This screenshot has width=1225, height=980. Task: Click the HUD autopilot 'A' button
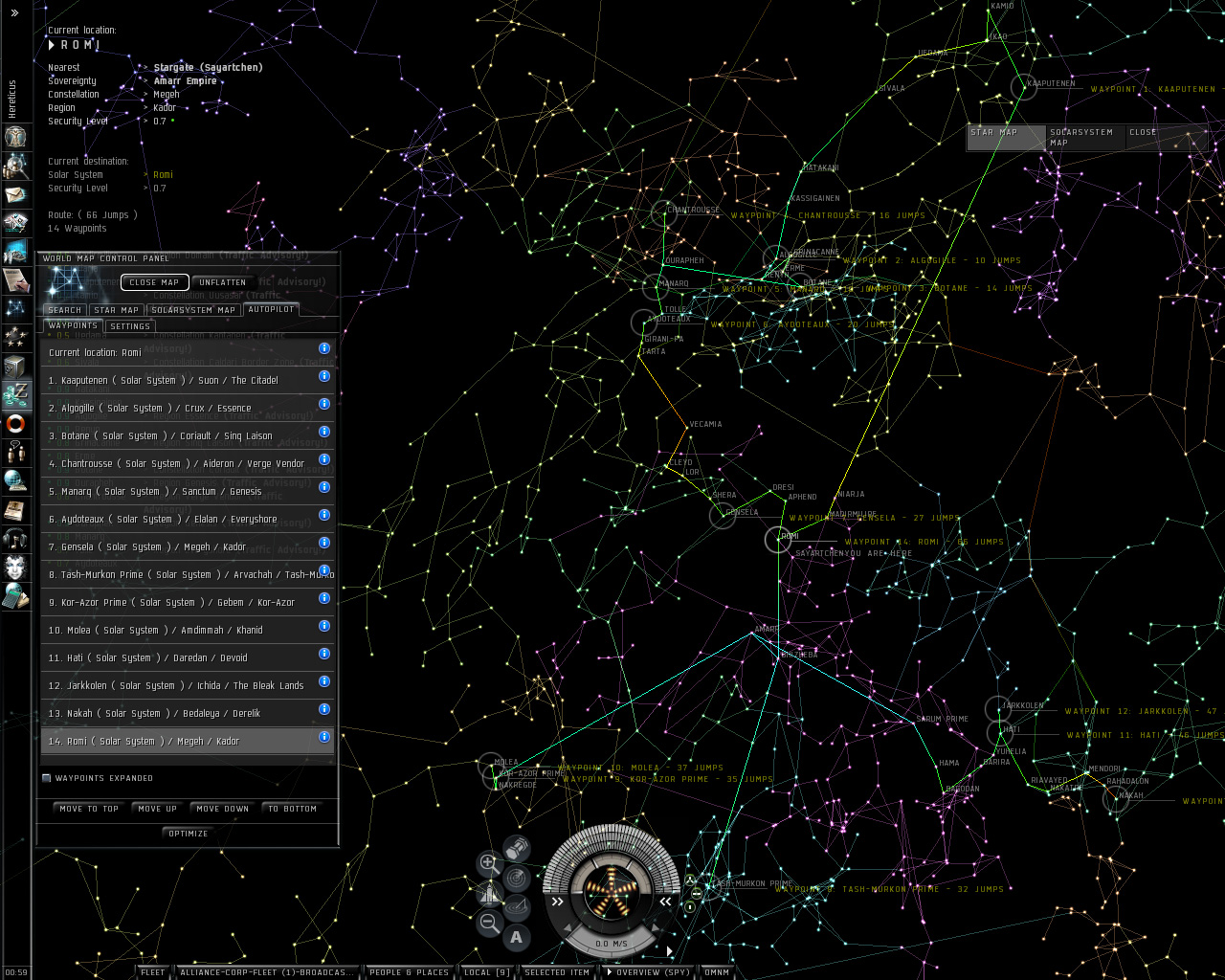[517, 937]
